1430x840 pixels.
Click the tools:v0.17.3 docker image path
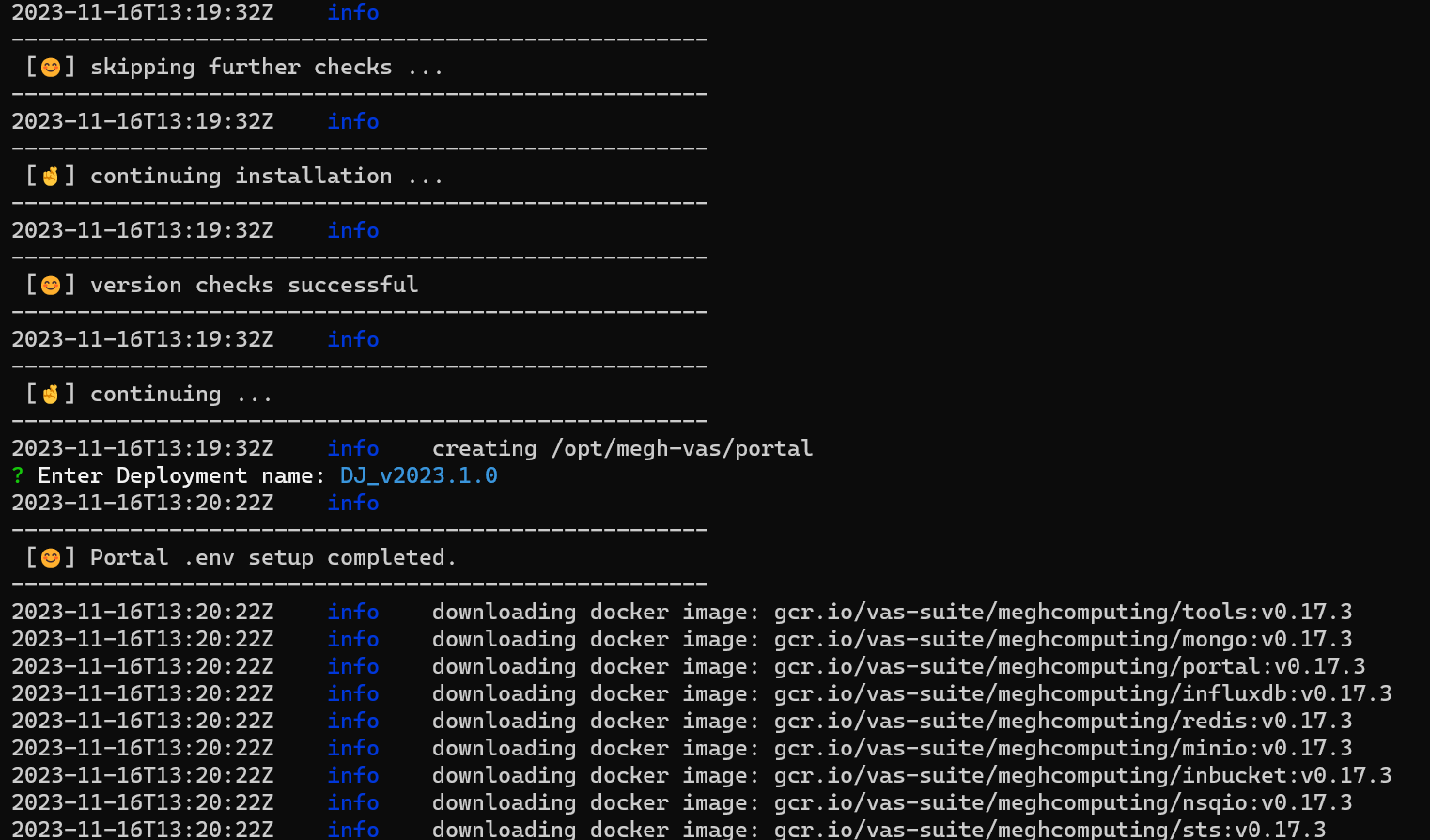click(x=1063, y=613)
